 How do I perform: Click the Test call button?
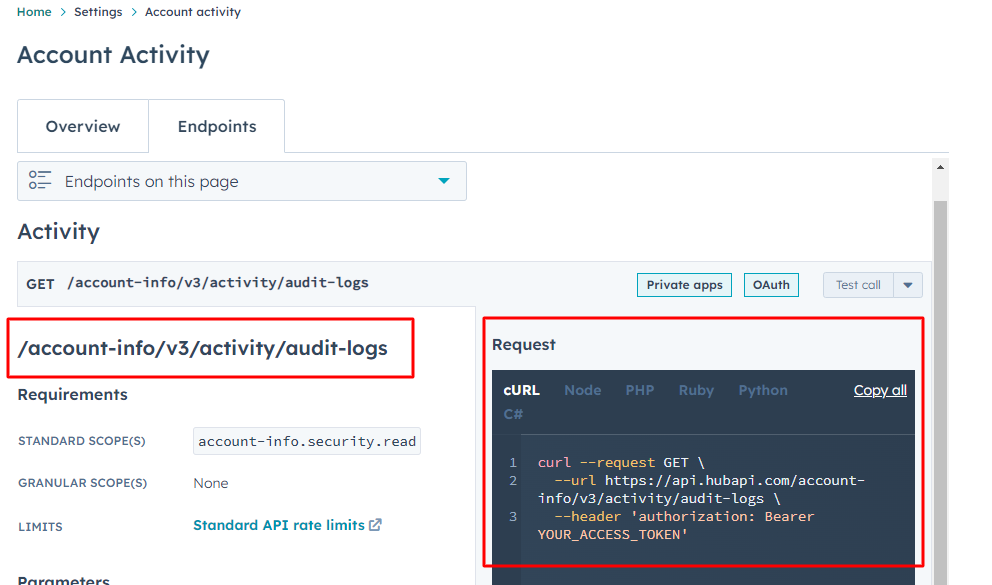857,284
